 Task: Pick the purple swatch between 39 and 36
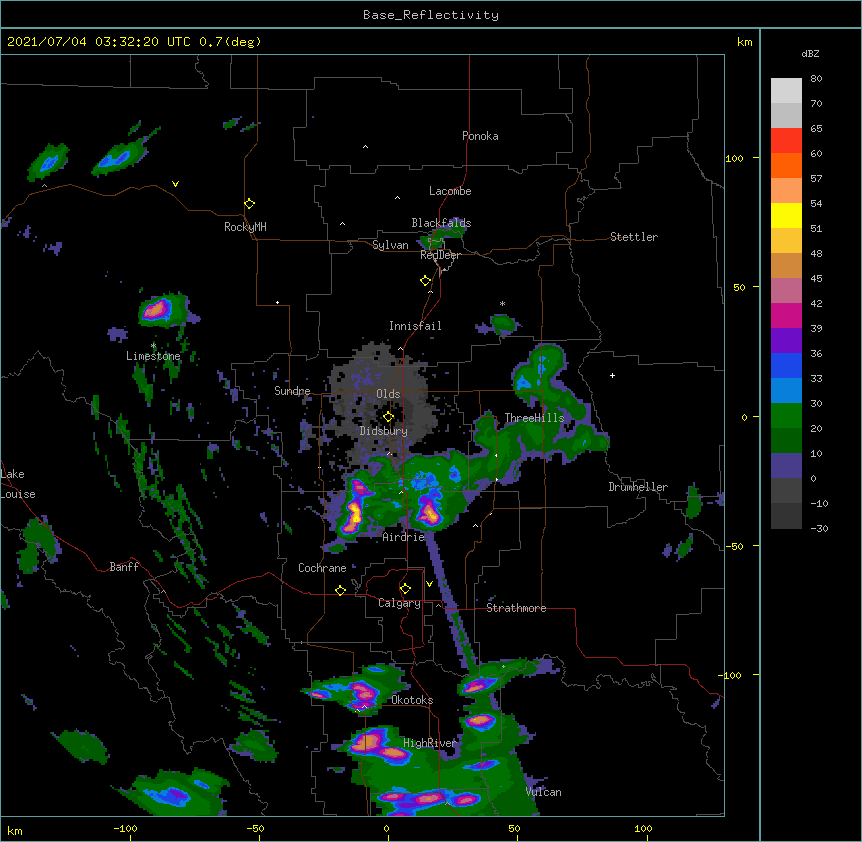[x=786, y=341]
